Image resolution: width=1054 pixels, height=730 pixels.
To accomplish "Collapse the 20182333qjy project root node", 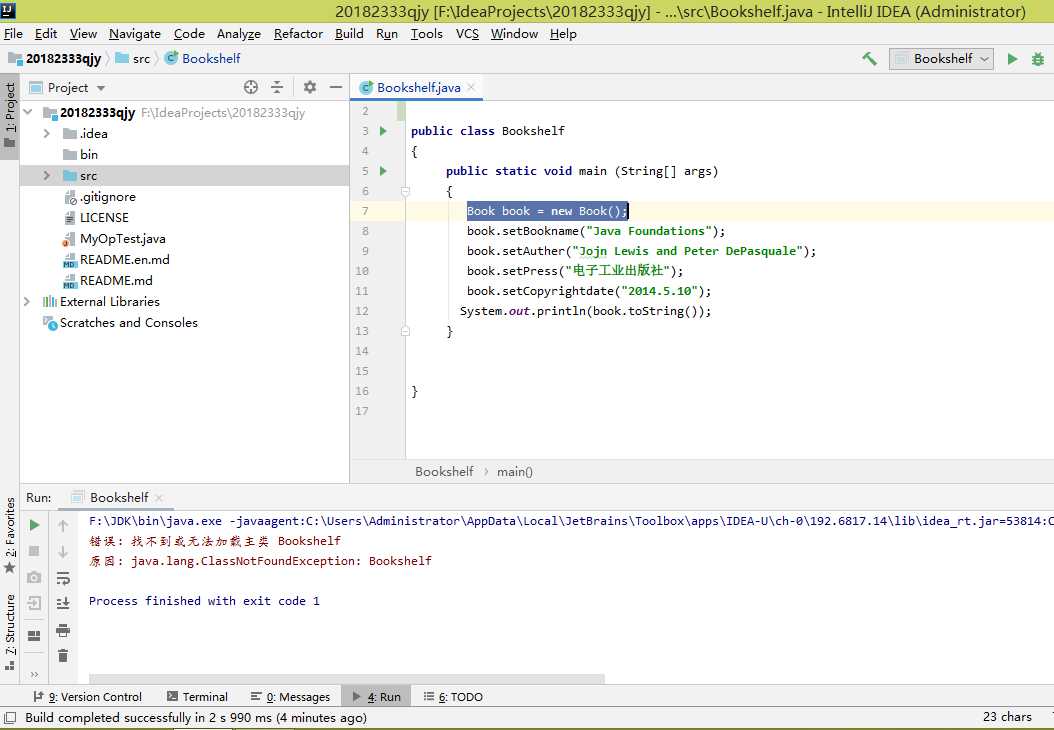I will click(28, 112).
